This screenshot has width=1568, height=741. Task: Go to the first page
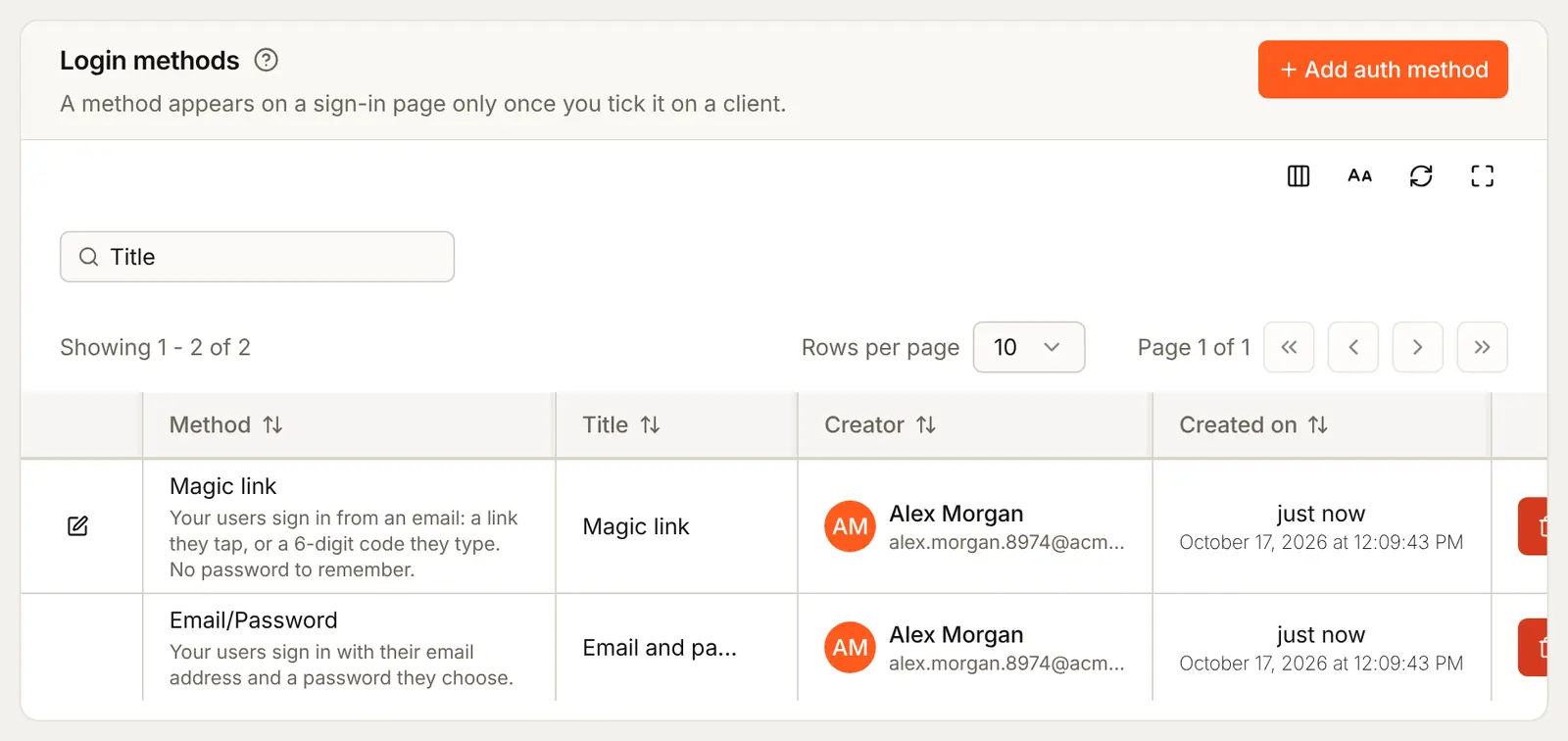pos(1289,347)
